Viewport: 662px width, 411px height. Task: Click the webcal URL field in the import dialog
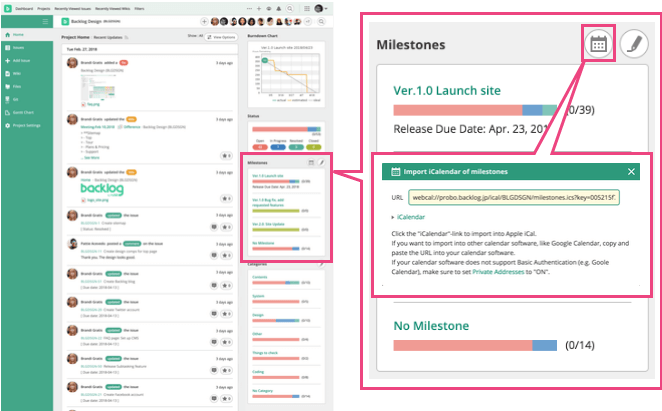pyautogui.click(x=514, y=197)
